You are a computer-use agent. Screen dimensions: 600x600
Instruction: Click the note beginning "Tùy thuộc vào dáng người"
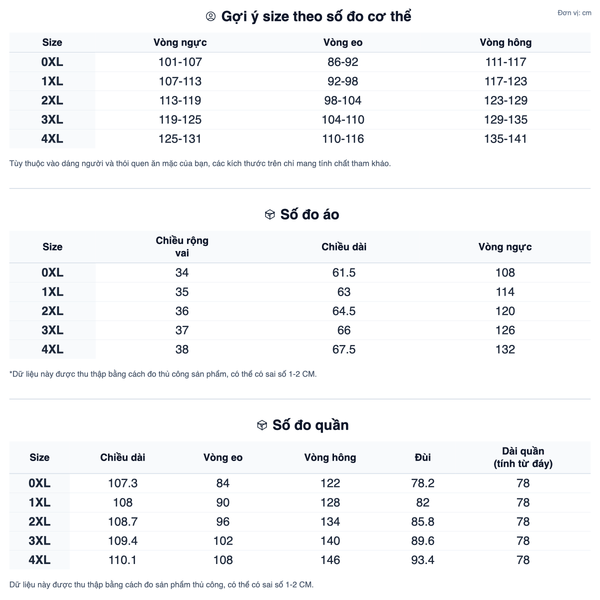(x=200, y=163)
